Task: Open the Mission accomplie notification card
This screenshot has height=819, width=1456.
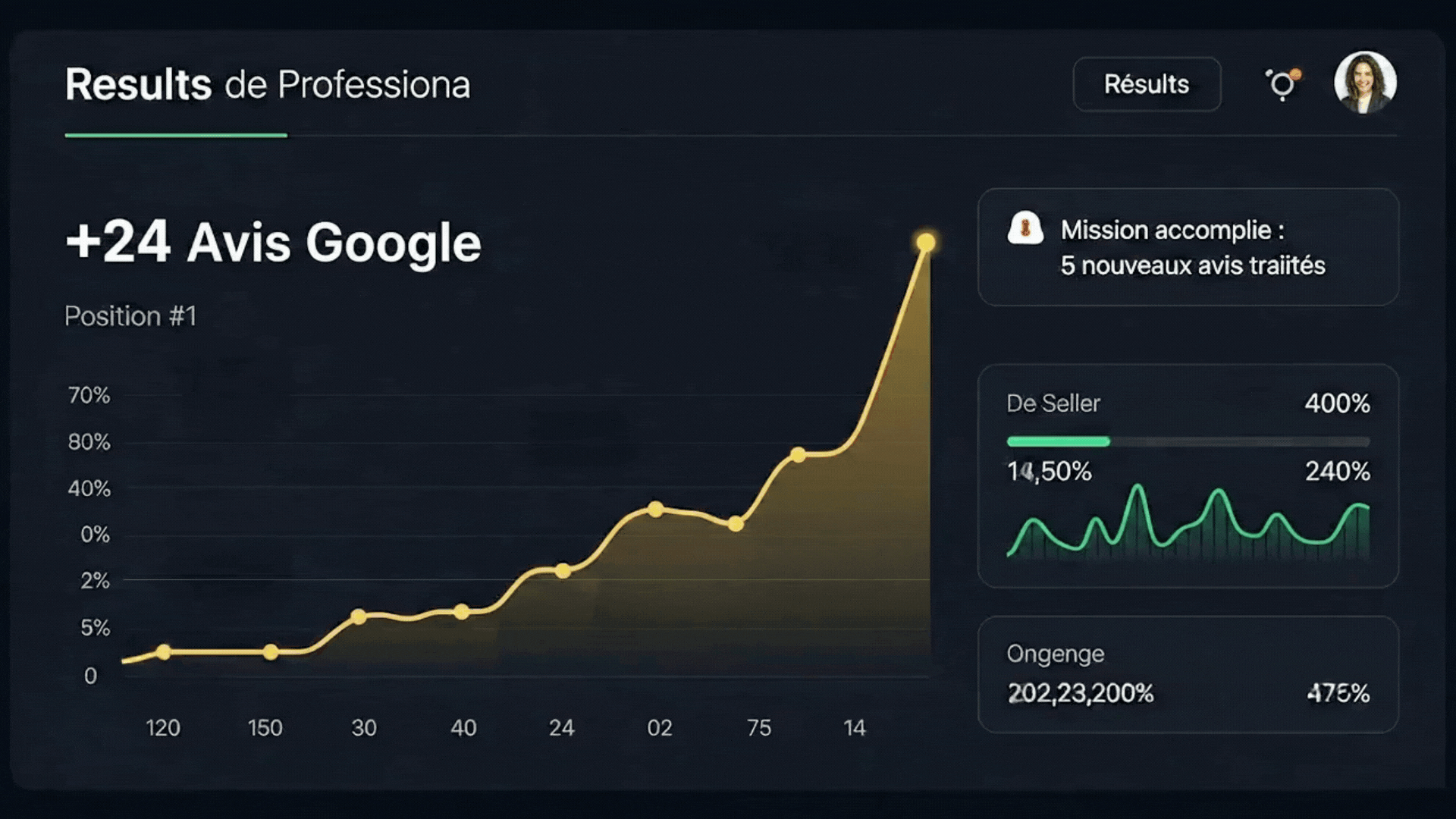Action: coord(1188,247)
